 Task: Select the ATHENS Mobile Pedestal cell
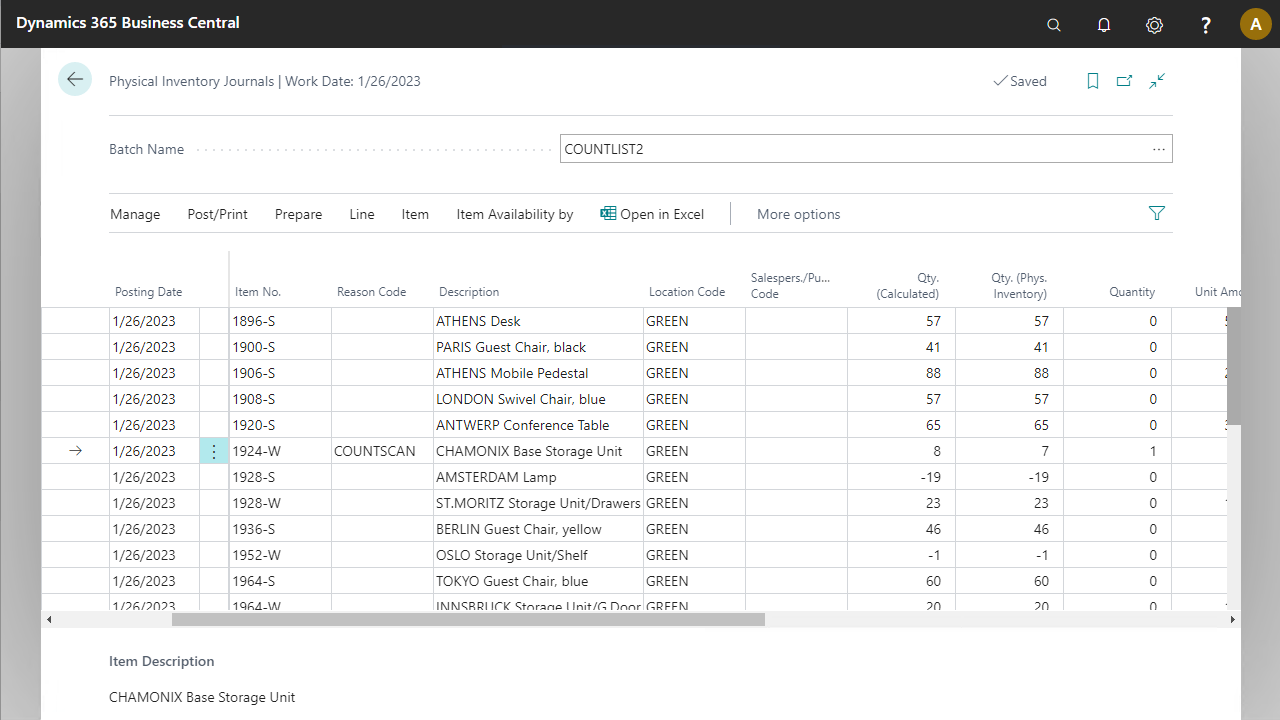(x=538, y=373)
